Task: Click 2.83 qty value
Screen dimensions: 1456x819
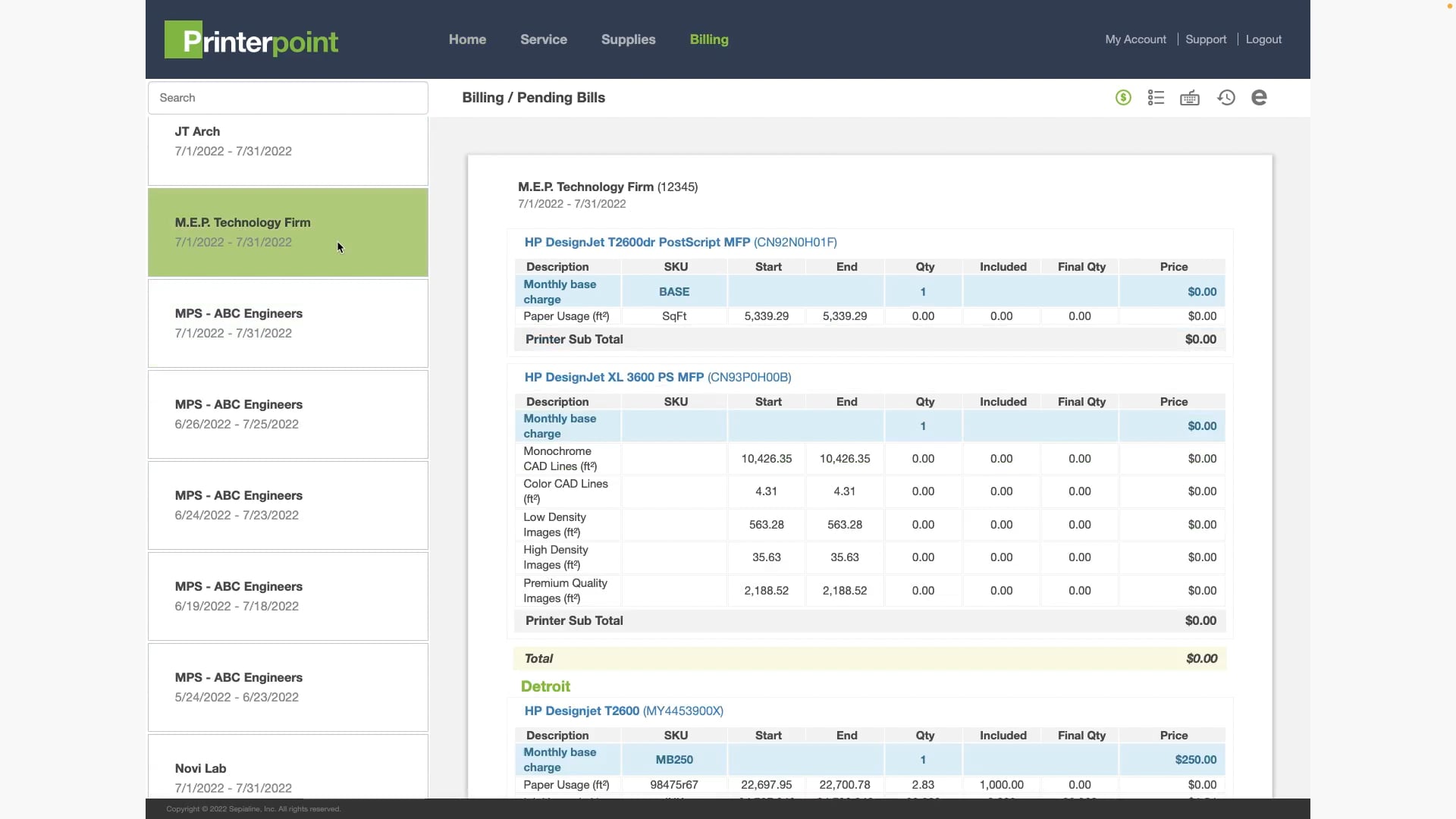Action: point(923,785)
